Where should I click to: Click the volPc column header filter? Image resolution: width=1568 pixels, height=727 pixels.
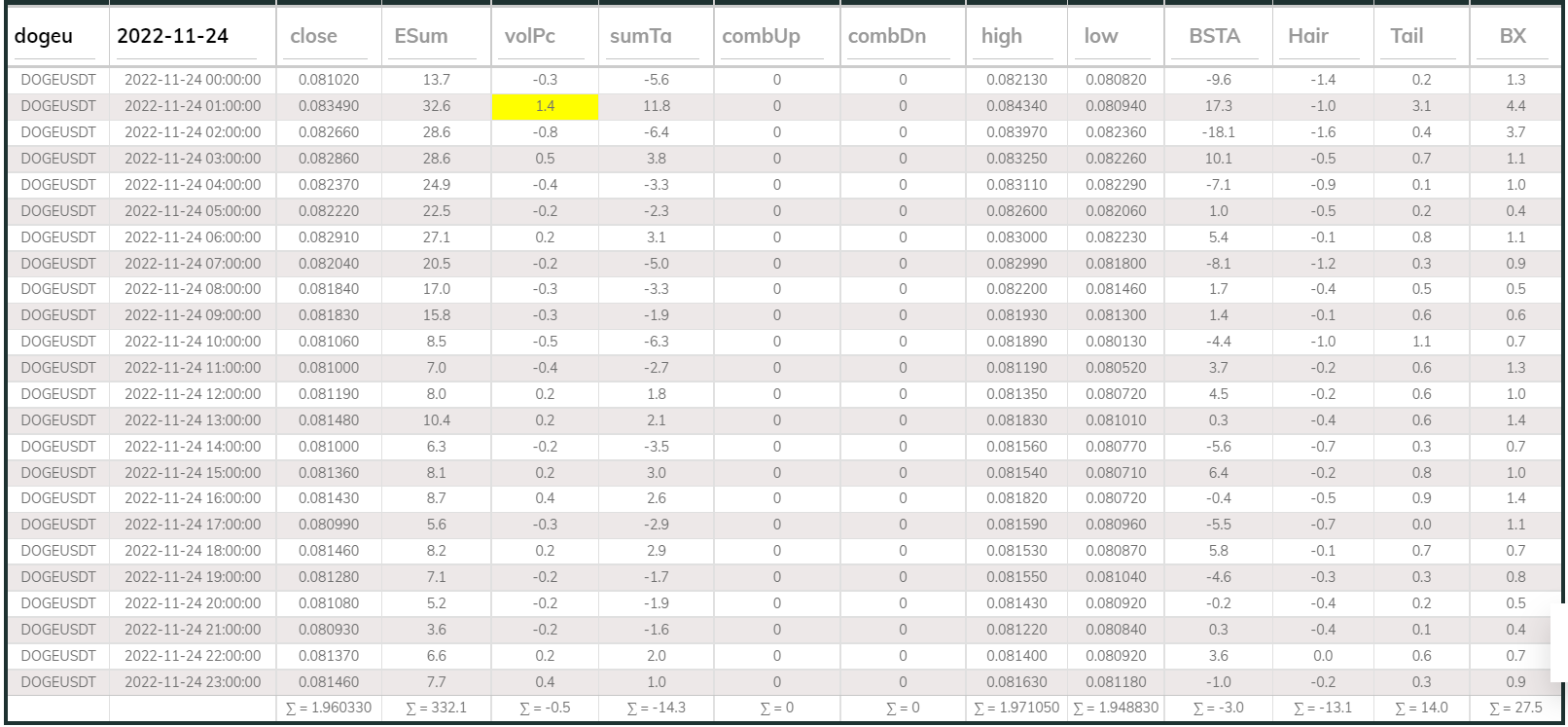[543, 36]
